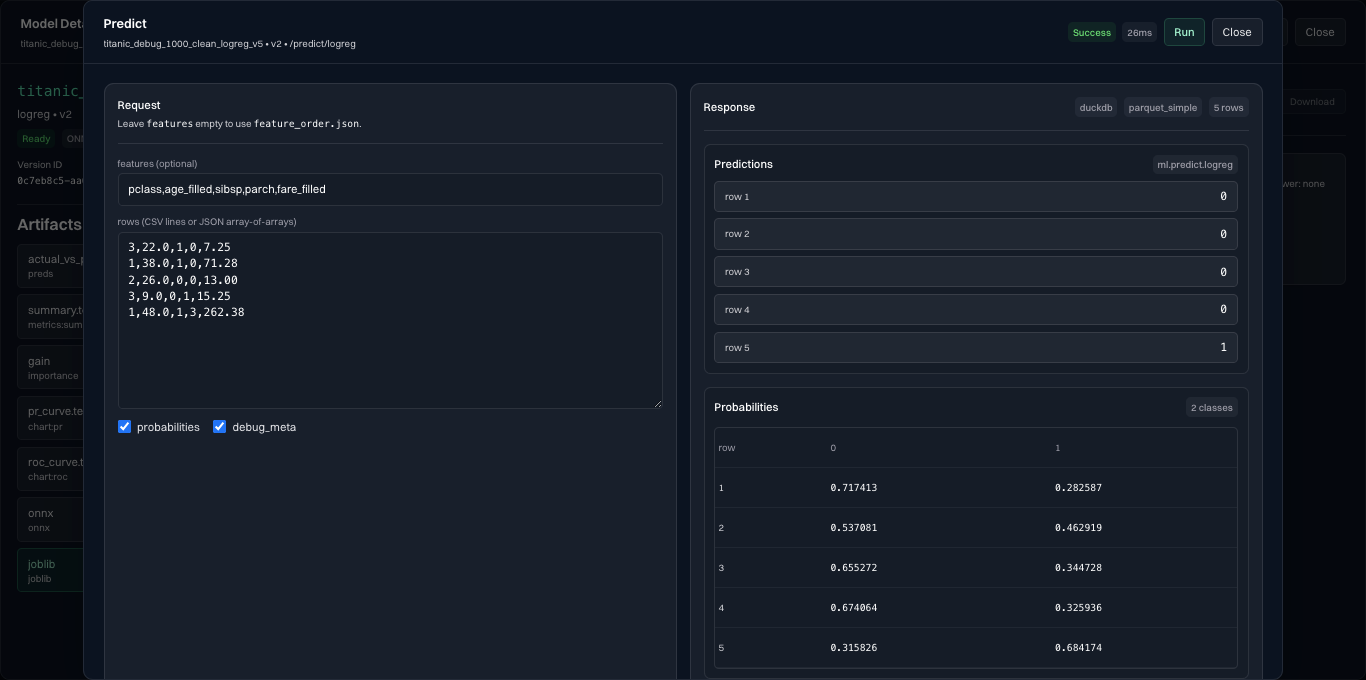
Task: Click the Success status badge
Action: pos(1091,33)
